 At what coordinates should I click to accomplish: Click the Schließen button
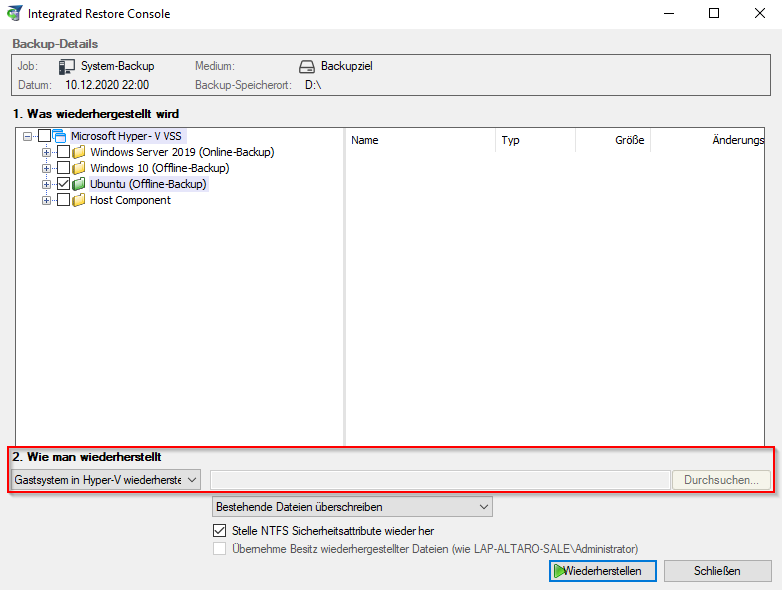(x=717, y=571)
